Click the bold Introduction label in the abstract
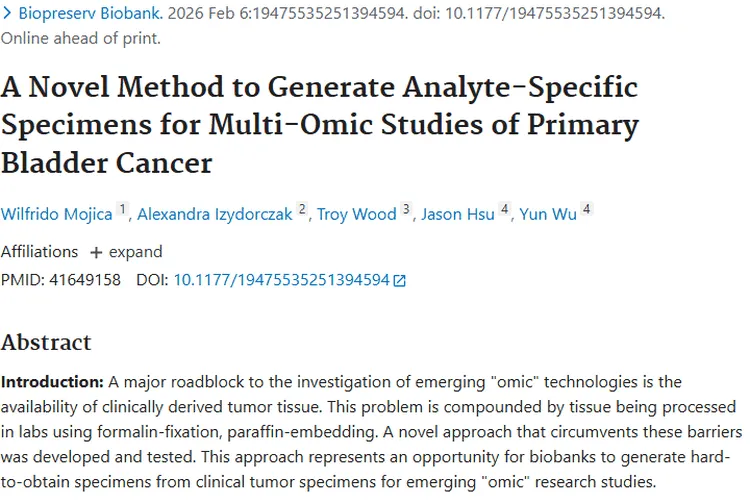The height and width of the screenshot is (500, 750). coord(52,382)
